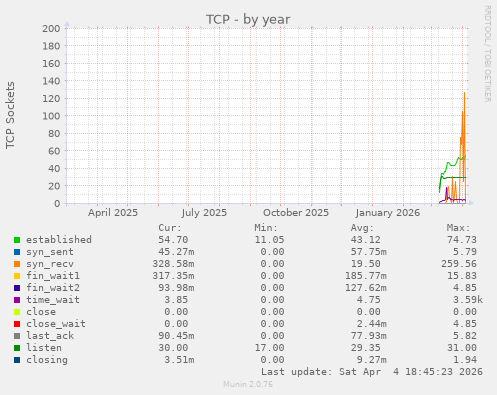497x395 pixels.
Task: Click the Last update timestamp text
Action: [x=372, y=372]
